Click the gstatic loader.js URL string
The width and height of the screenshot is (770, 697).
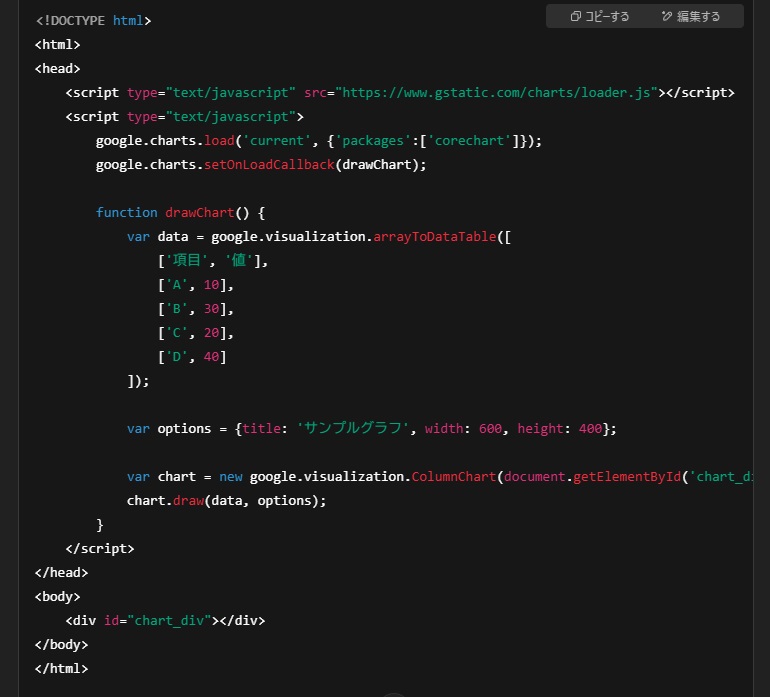point(496,92)
